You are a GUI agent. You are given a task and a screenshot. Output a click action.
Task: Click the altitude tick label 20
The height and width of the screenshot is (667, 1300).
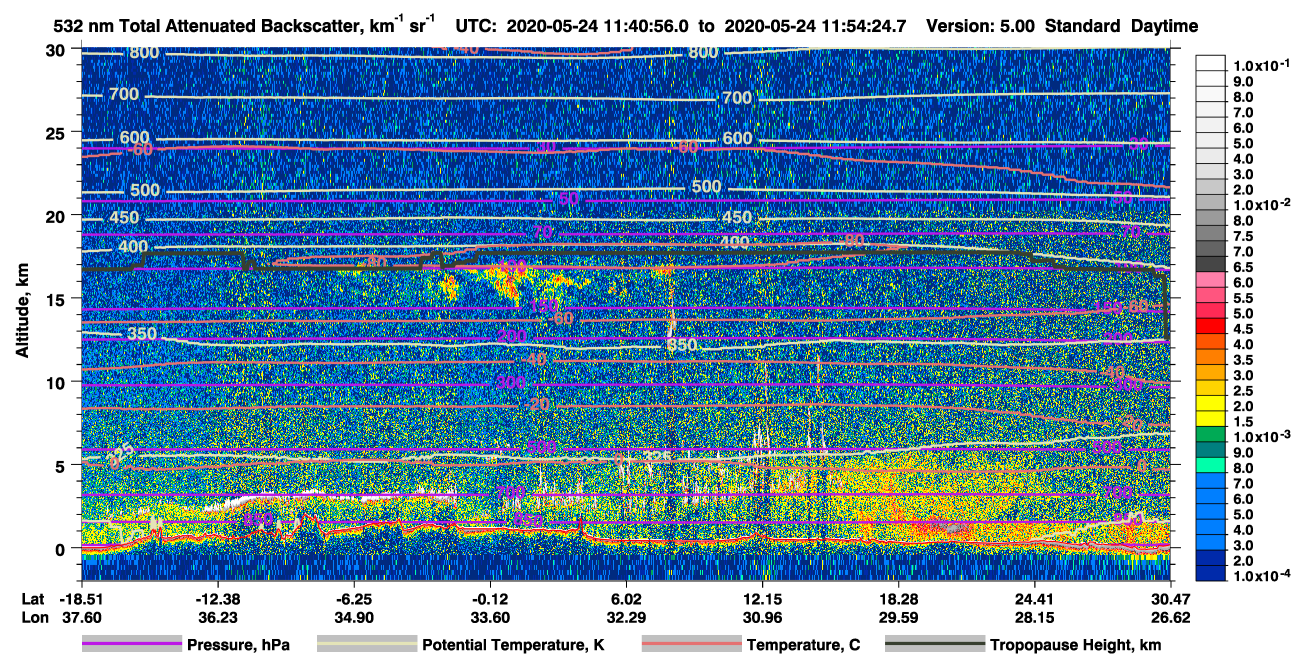click(x=57, y=215)
